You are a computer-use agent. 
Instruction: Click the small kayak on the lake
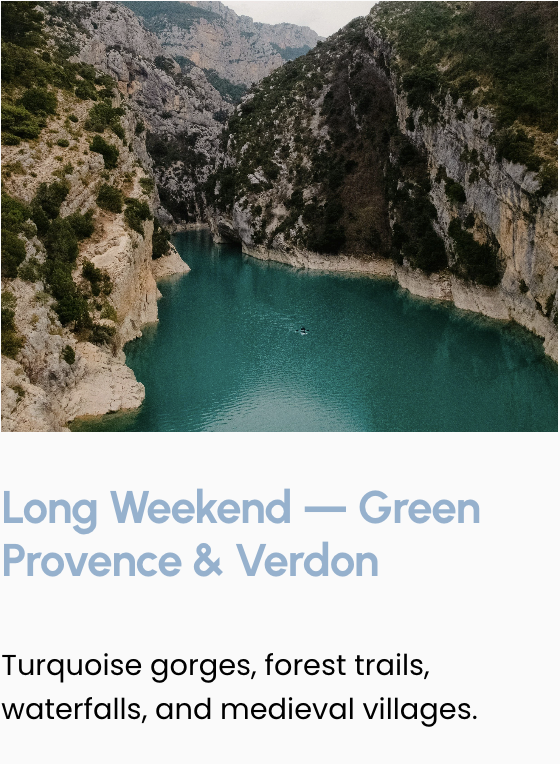303,331
